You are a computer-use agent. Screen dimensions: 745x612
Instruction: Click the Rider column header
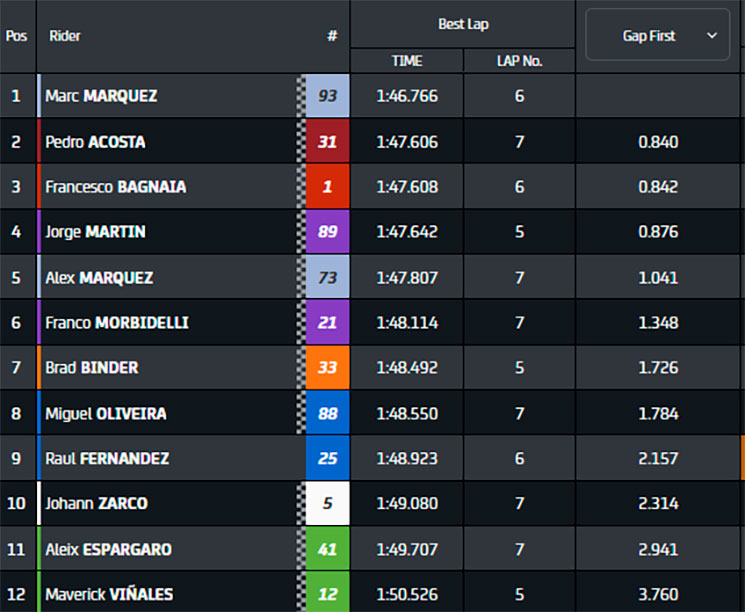[65, 36]
